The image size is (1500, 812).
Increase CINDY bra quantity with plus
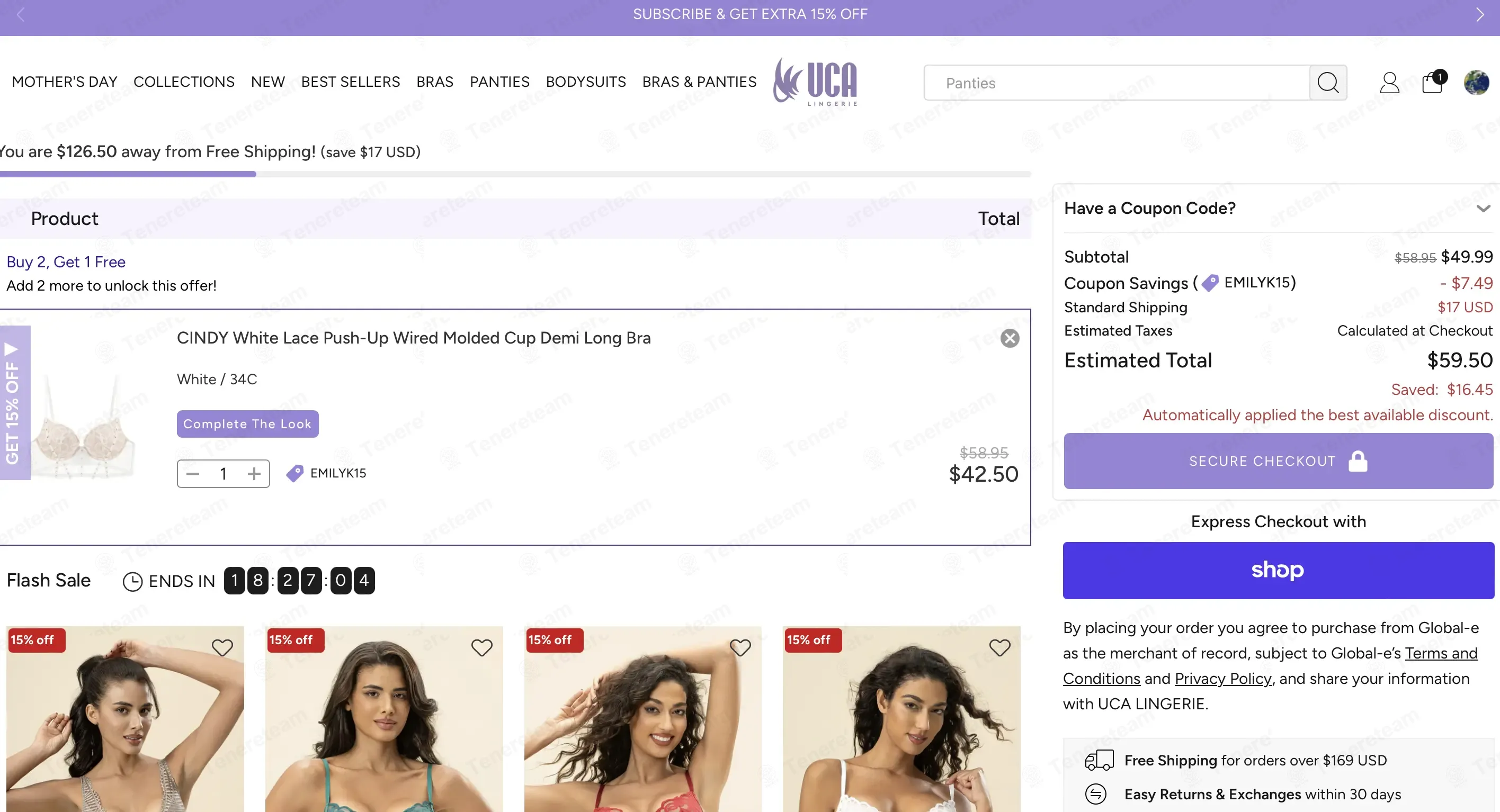pos(254,474)
